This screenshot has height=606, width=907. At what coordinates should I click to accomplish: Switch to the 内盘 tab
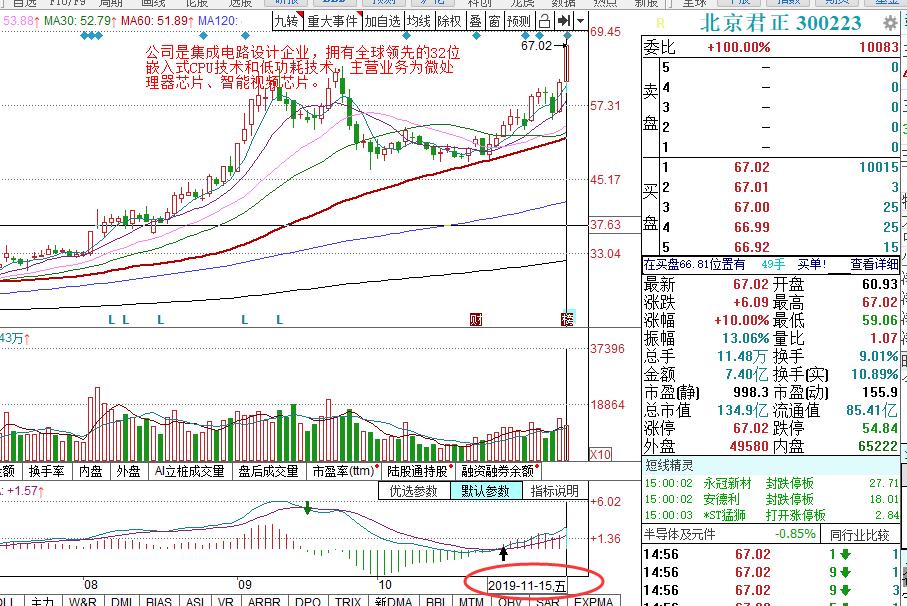tap(91, 471)
